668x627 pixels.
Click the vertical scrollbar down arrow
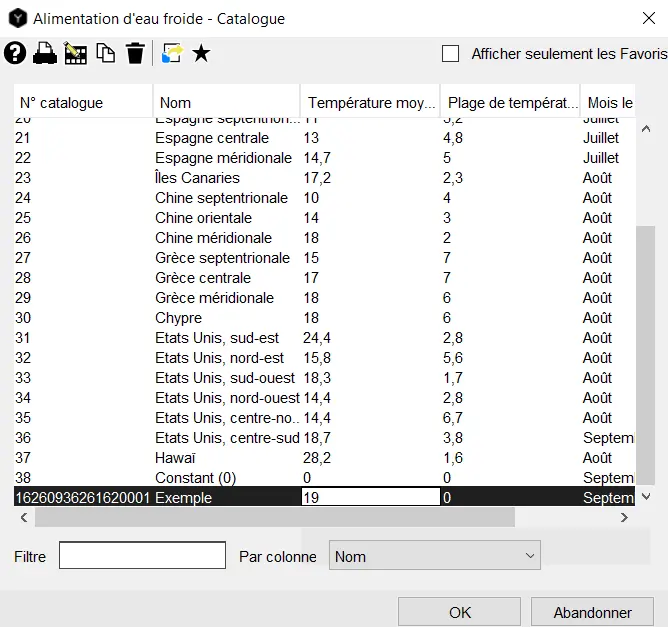point(645,496)
